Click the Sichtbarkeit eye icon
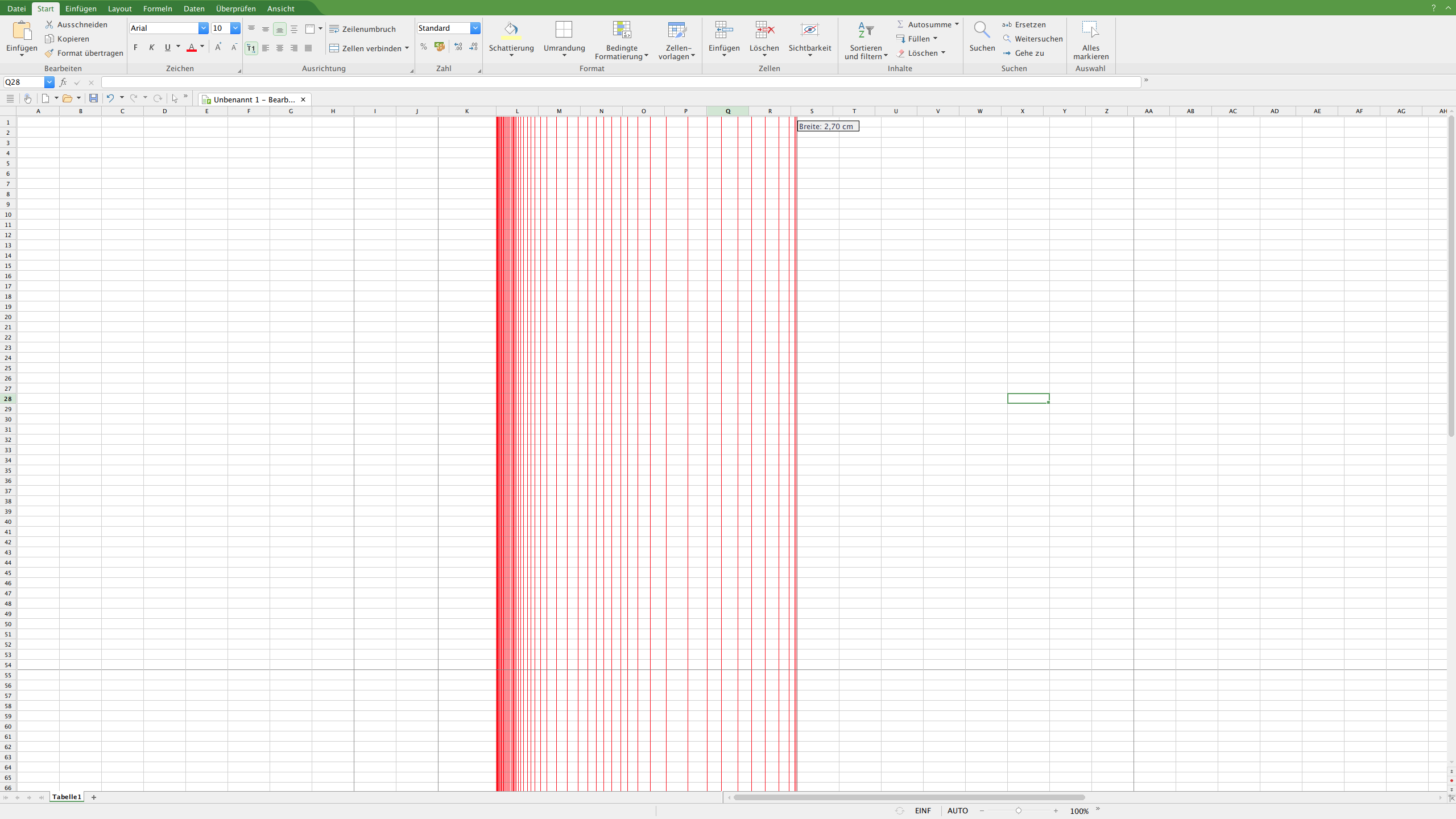 tap(809, 30)
